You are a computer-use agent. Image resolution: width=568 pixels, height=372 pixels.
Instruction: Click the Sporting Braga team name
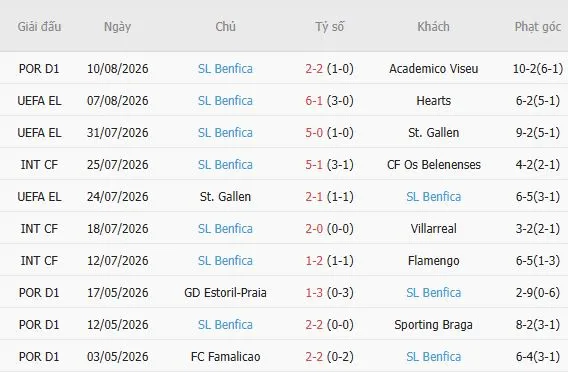[433, 325]
